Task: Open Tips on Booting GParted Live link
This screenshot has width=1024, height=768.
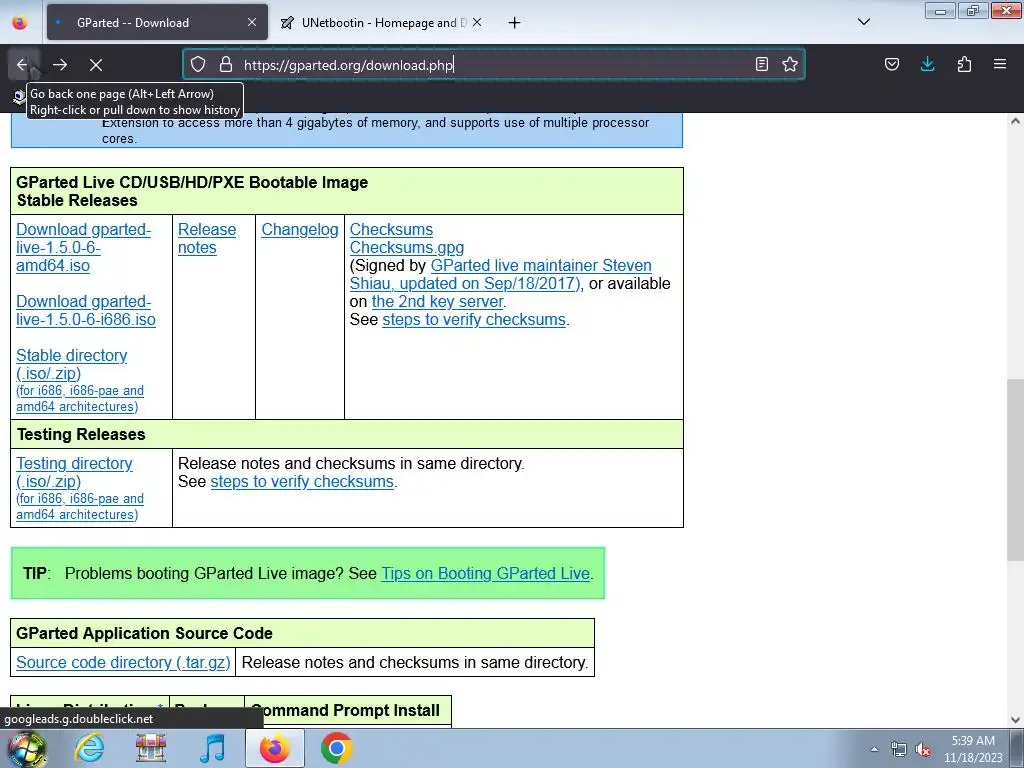Action: (485, 573)
